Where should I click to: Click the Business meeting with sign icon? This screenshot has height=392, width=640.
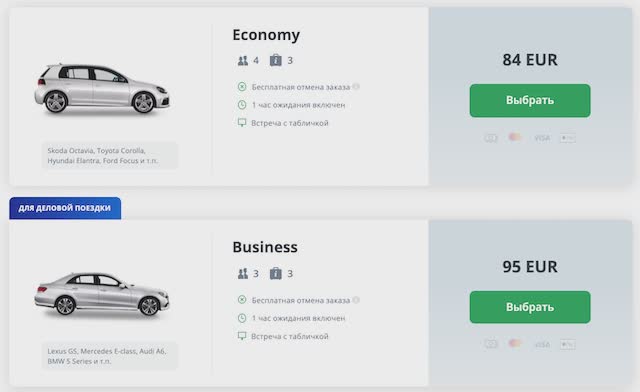(242, 336)
